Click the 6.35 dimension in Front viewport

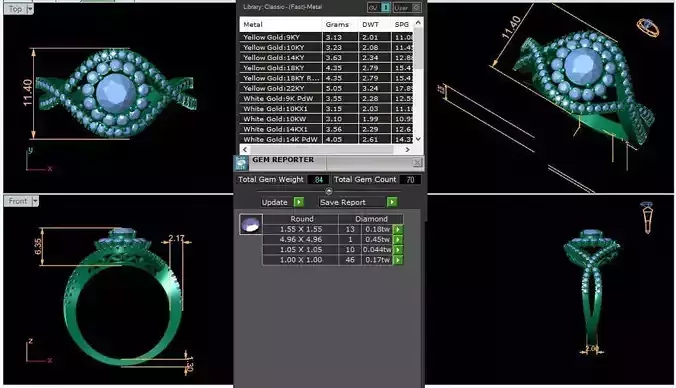coord(38,246)
